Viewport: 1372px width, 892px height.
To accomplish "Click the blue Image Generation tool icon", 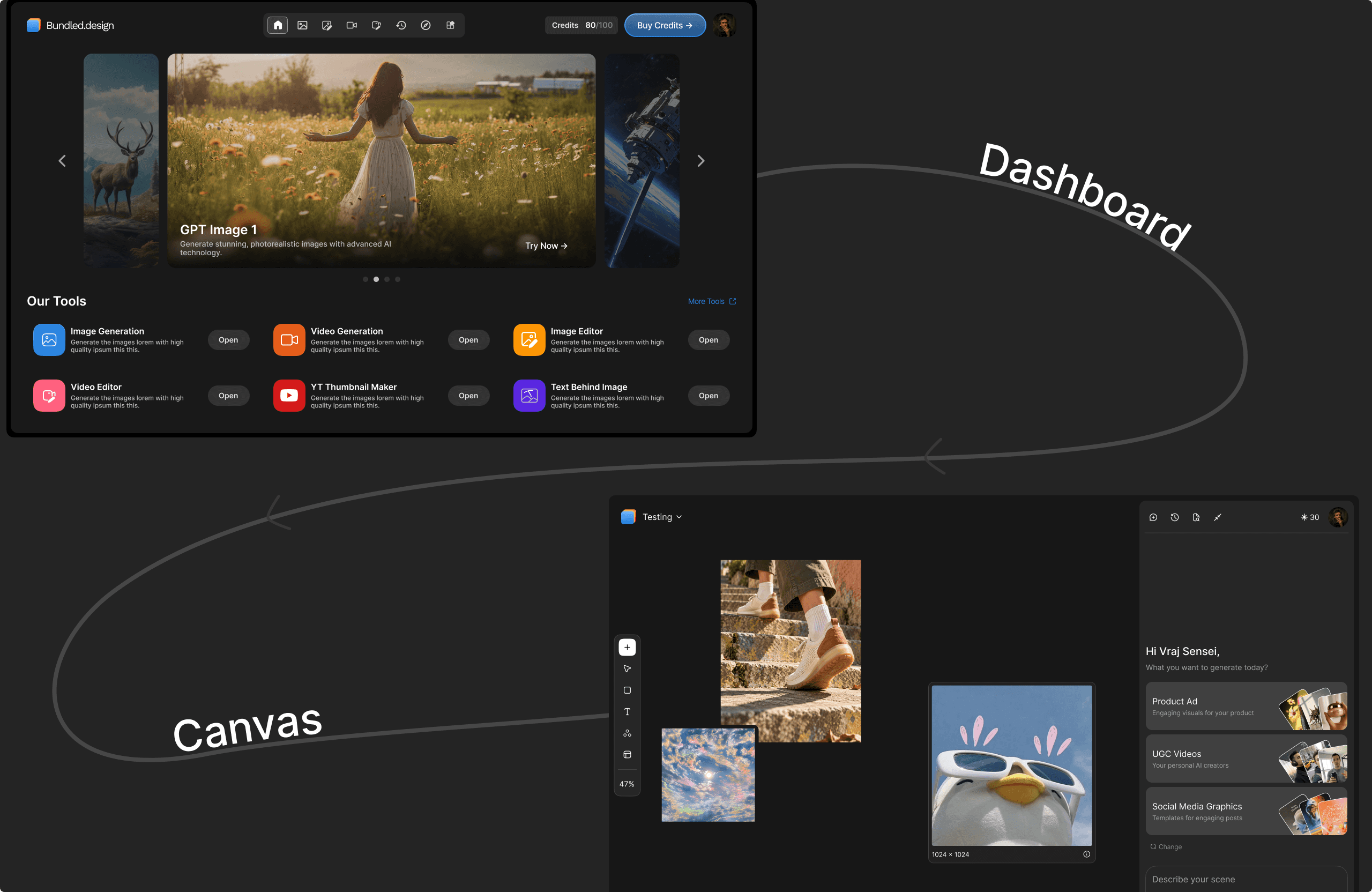I will tap(49, 340).
